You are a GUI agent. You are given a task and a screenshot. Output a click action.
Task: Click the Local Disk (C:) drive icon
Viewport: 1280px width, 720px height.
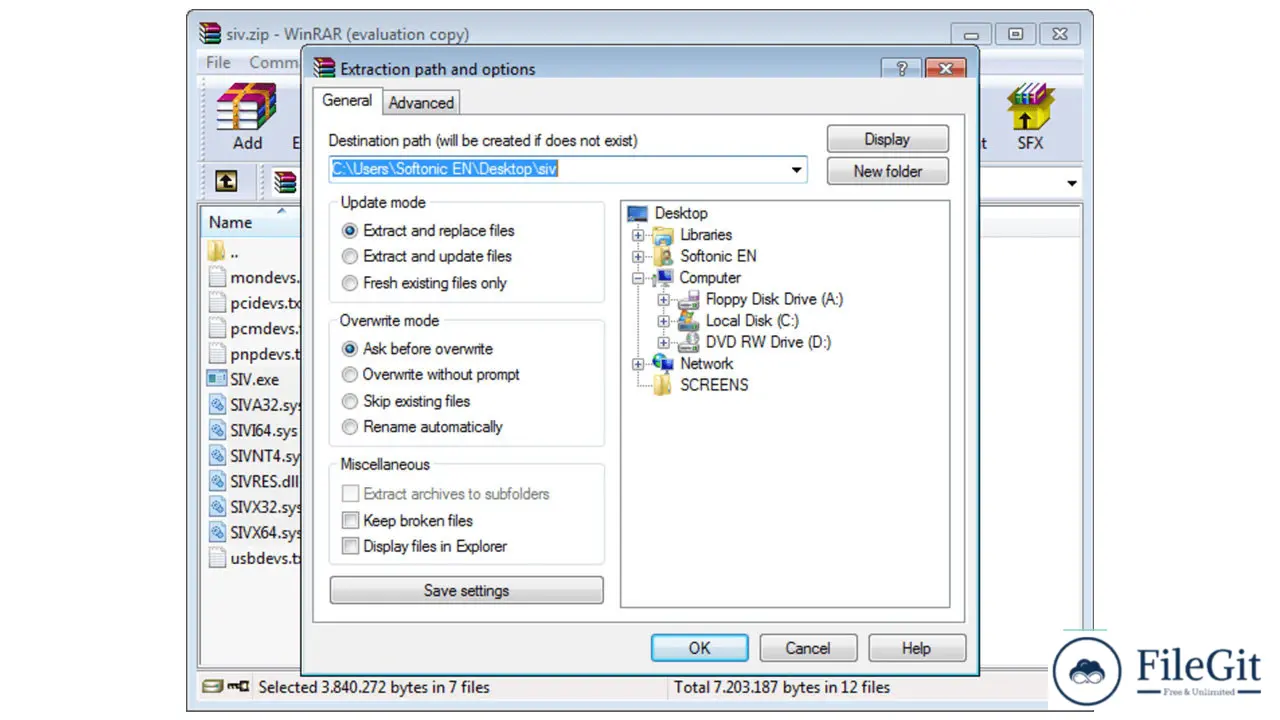point(689,320)
